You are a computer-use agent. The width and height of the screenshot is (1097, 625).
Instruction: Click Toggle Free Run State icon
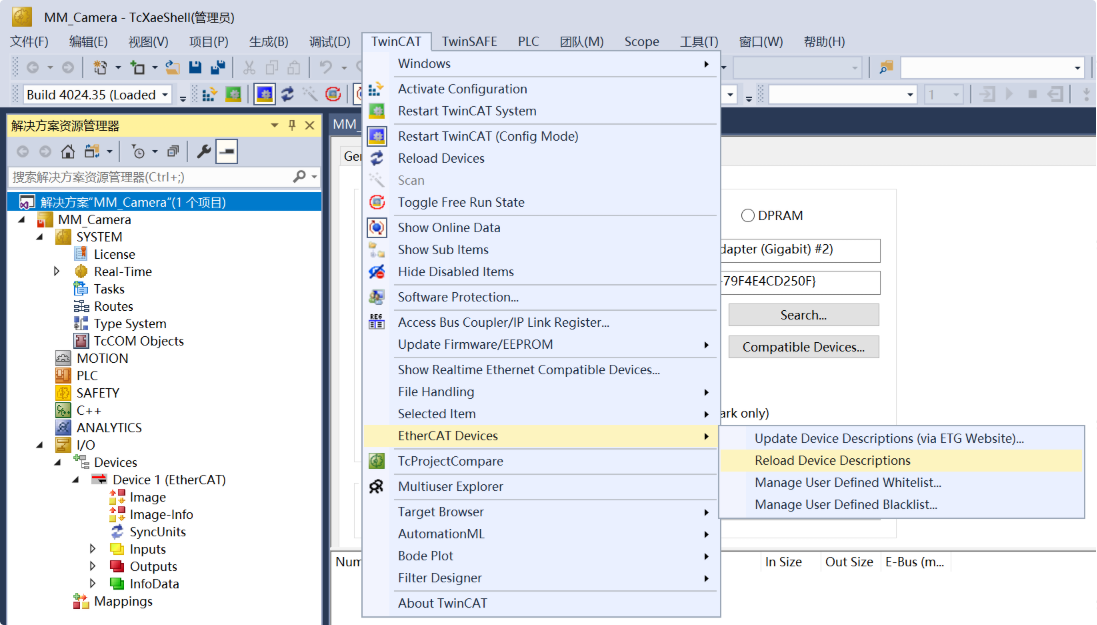[376, 202]
